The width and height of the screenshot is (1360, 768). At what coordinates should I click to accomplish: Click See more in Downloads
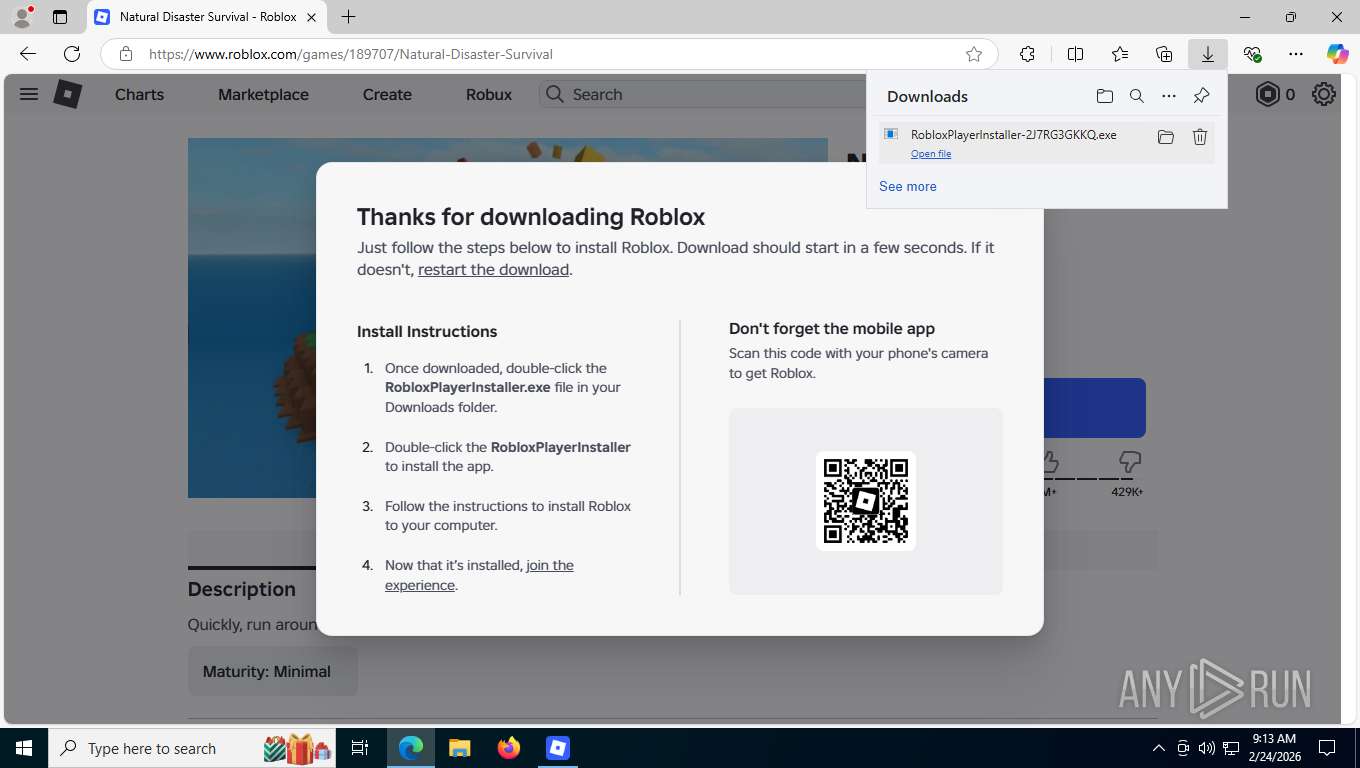tap(908, 186)
